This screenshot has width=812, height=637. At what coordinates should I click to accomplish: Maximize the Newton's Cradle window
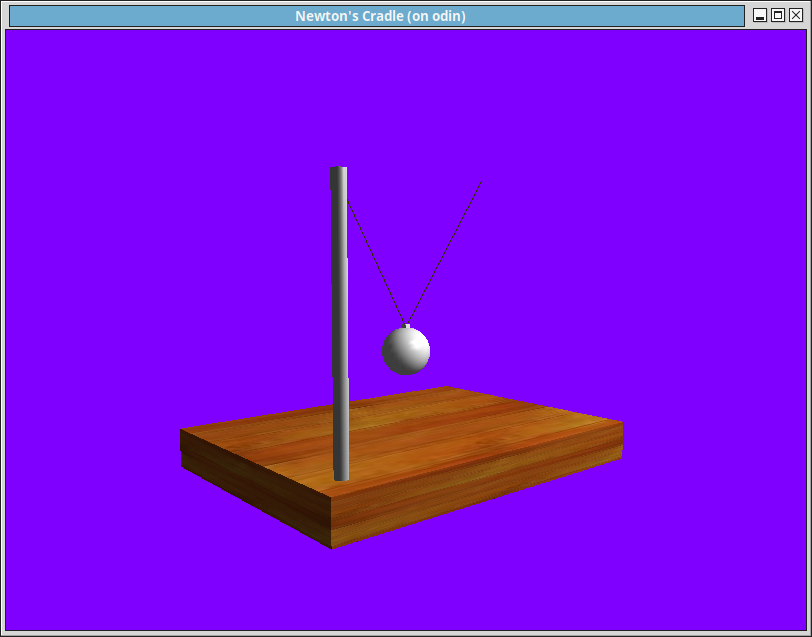click(778, 16)
